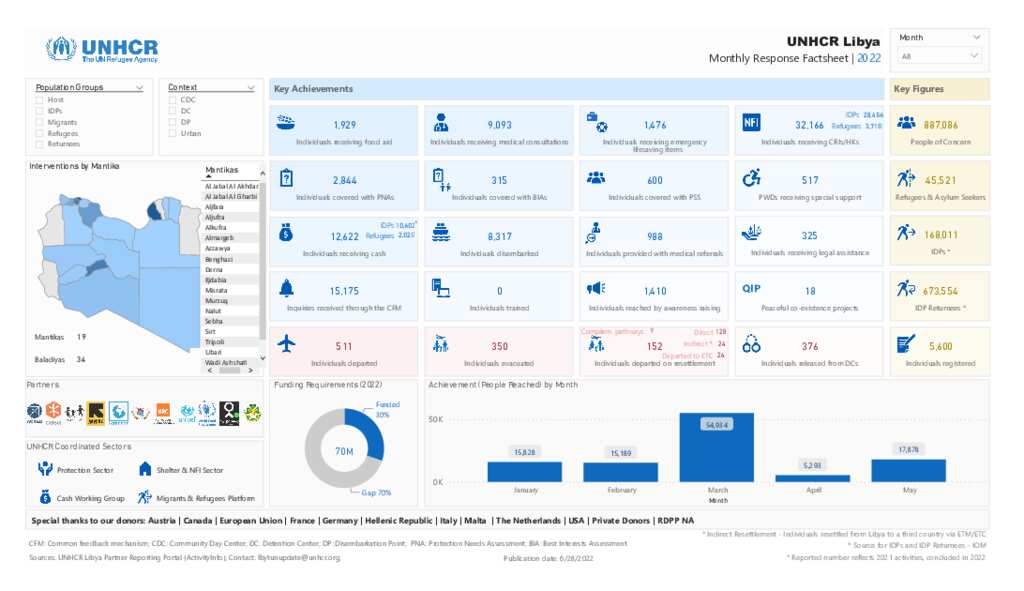Image resolution: width=1024 pixels, height=591 pixels.
Task: Click the handcuffs icon beside 376
Action: pos(751,343)
